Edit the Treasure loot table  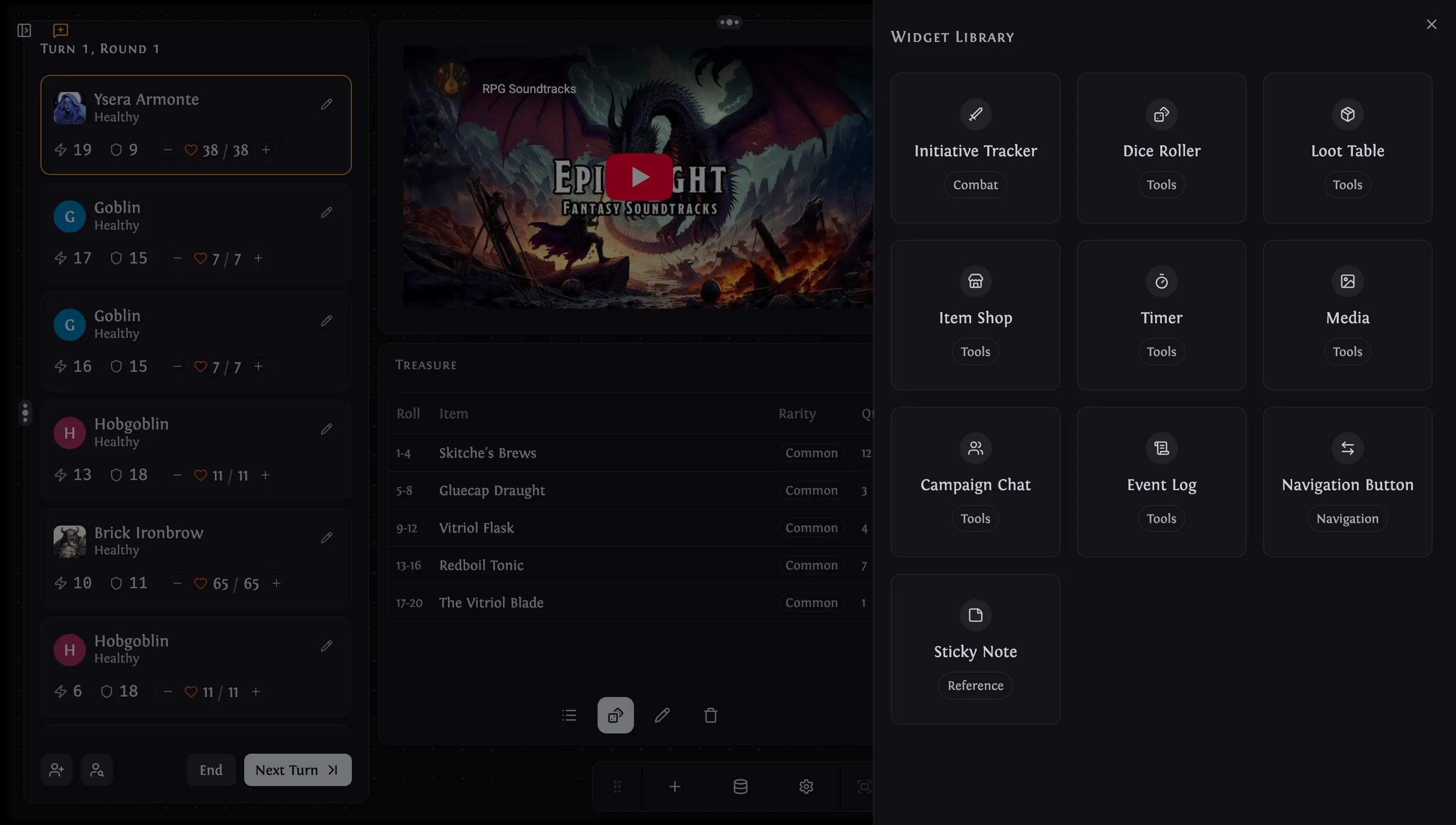click(x=663, y=716)
